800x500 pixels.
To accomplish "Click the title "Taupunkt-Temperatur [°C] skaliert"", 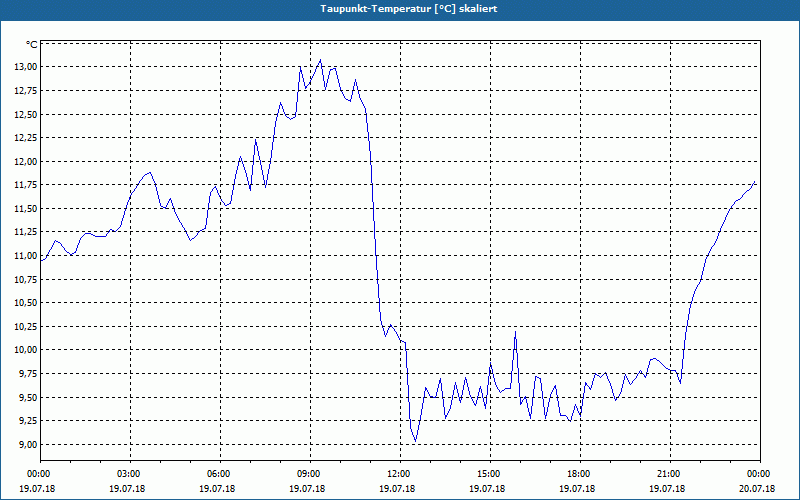I will tap(409, 9).
